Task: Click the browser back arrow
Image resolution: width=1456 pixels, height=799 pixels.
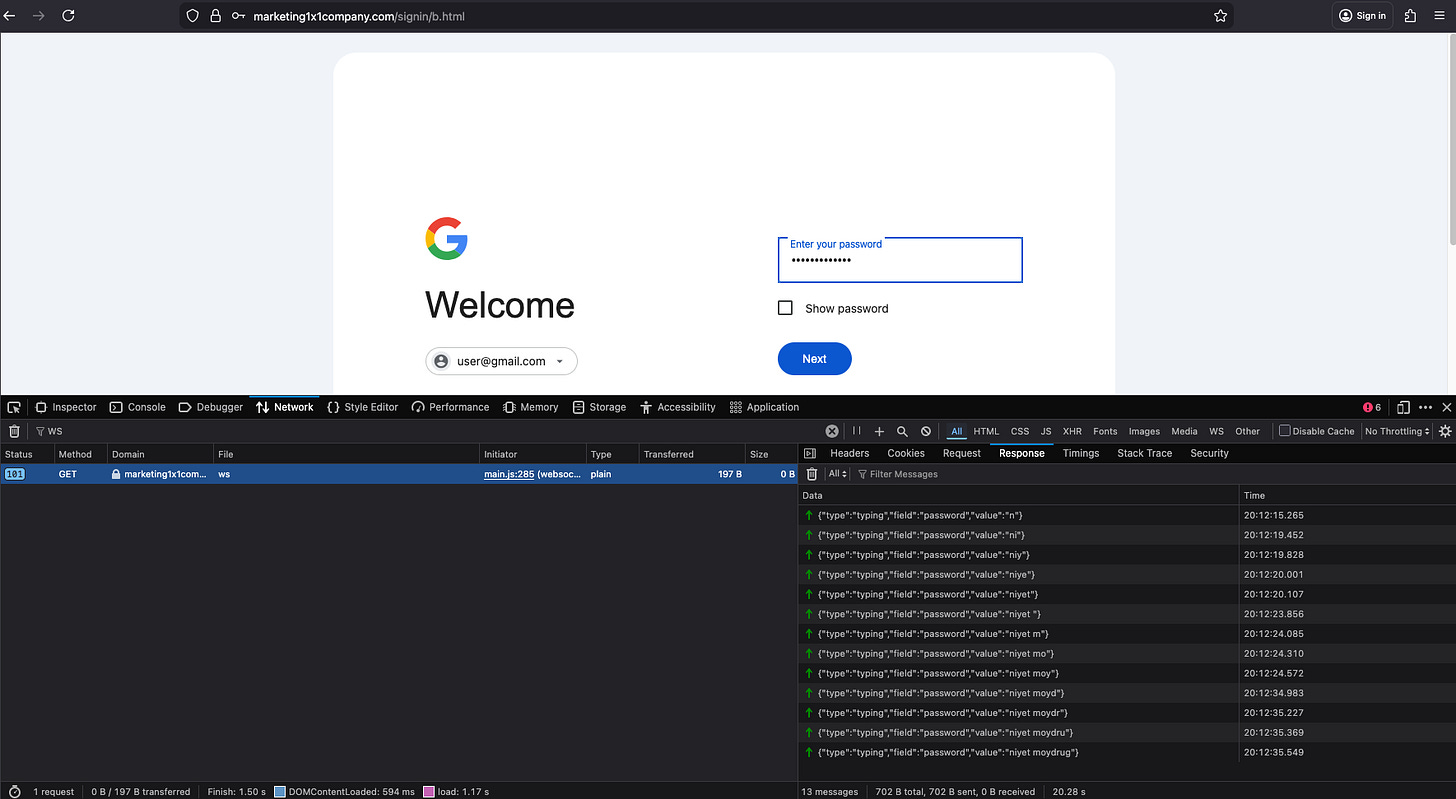Action: 10,16
